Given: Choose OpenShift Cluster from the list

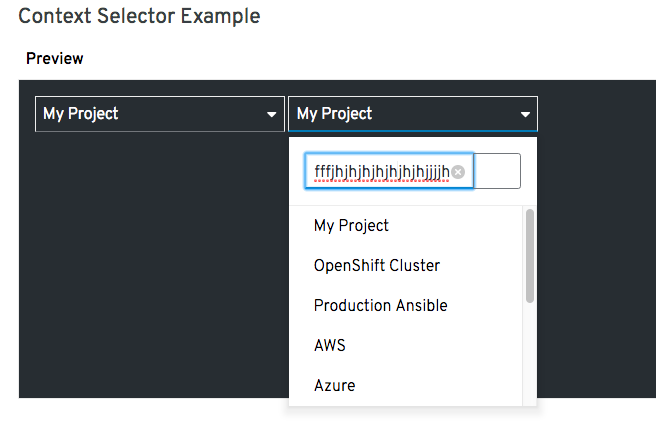Looking at the screenshot, I should (376, 266).
